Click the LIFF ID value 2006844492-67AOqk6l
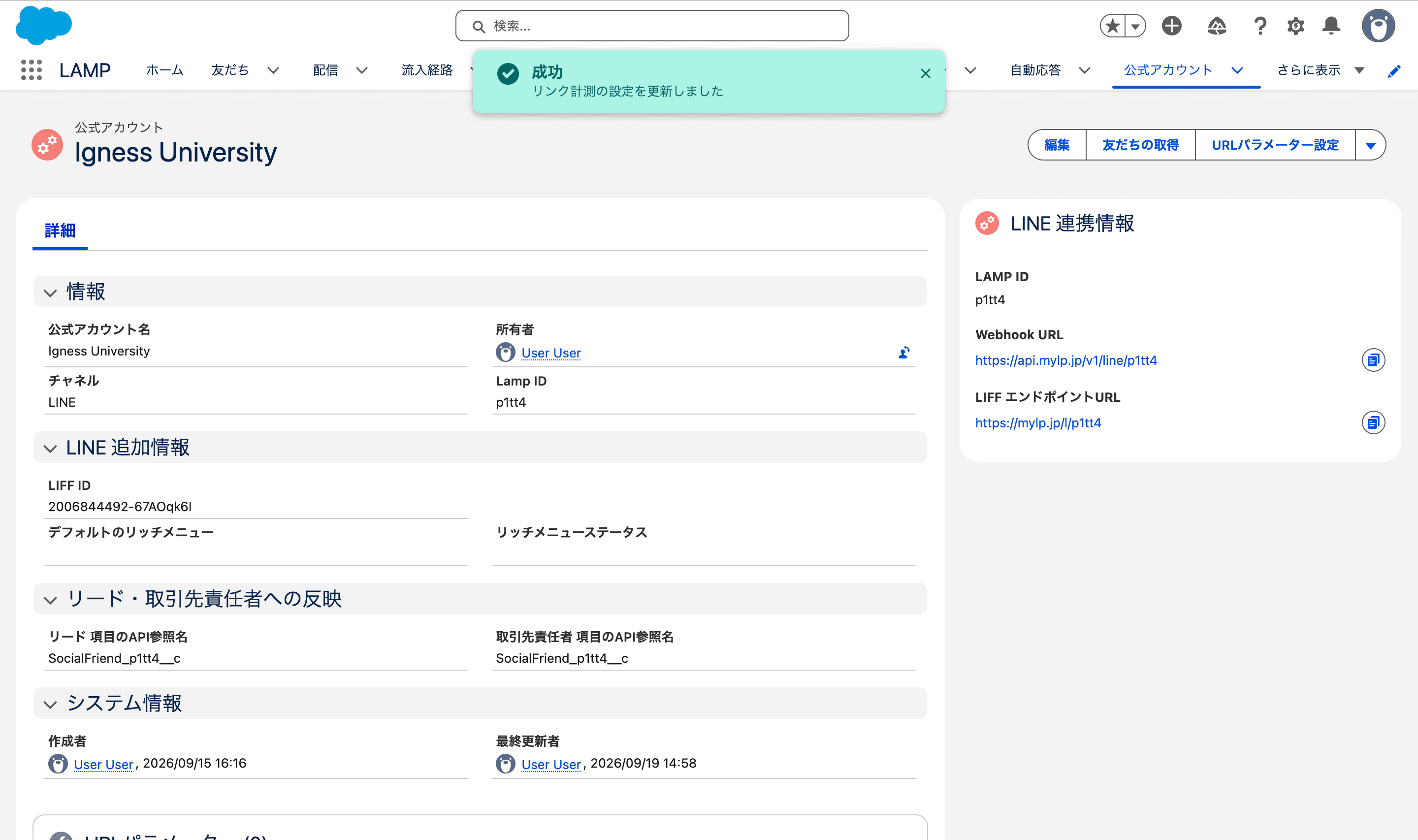Image resolution: width=1418 pixels, height=840 pixels. (x=120, y=507)
